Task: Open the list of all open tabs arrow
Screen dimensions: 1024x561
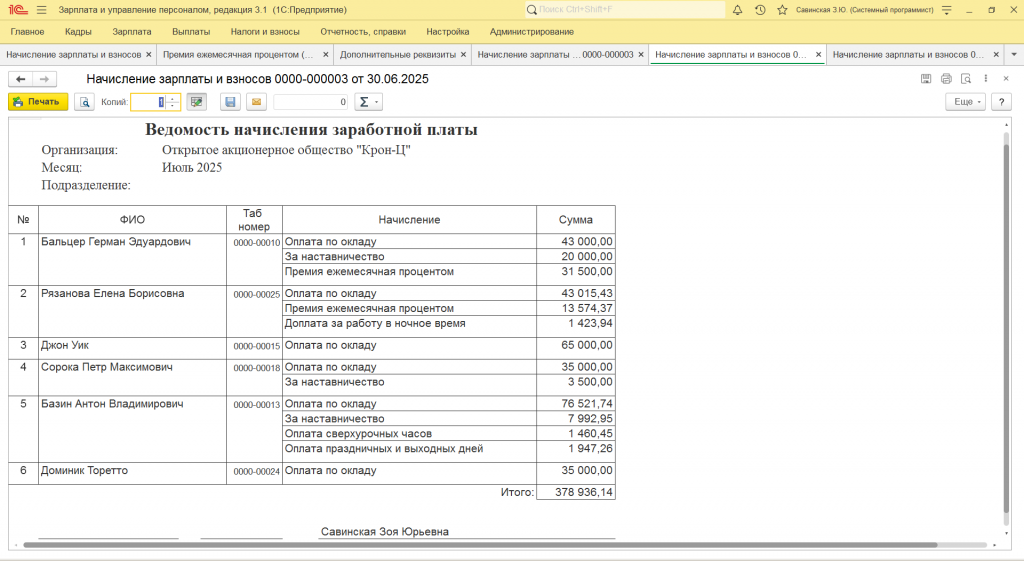Action: [x=1012, y=55]
